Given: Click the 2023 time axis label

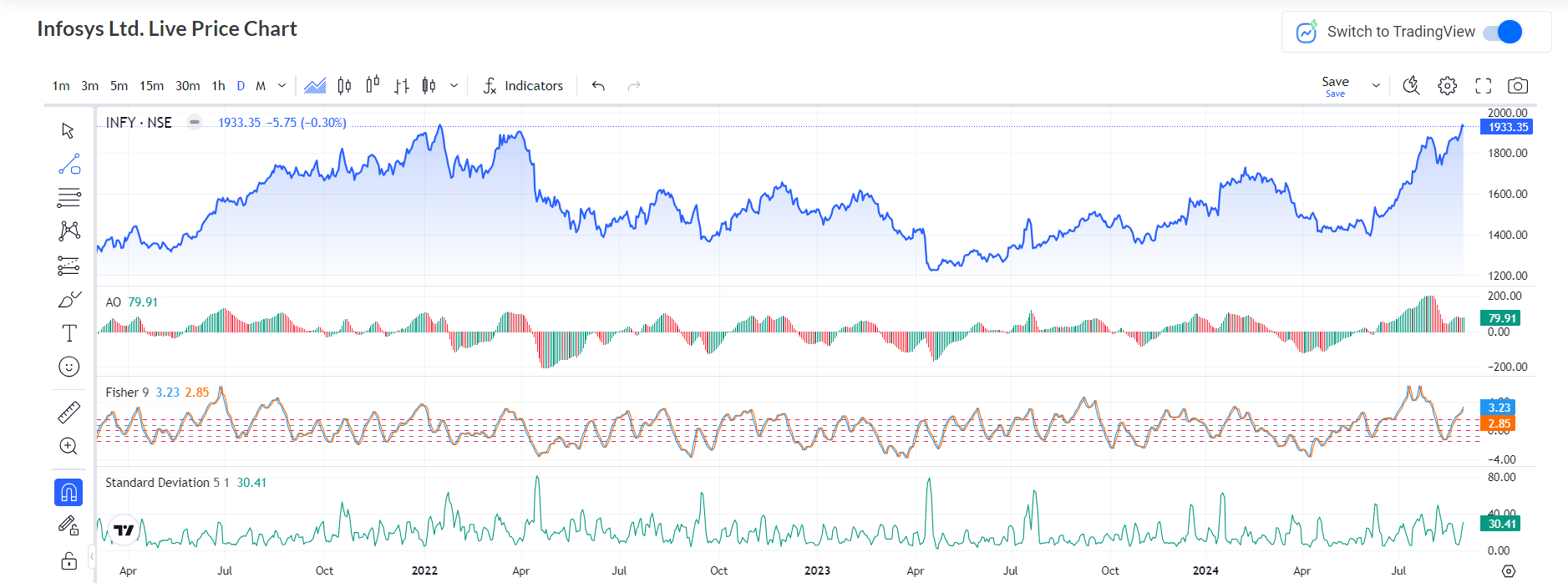Looking at the screenshot, I should [x=817, y=570].
